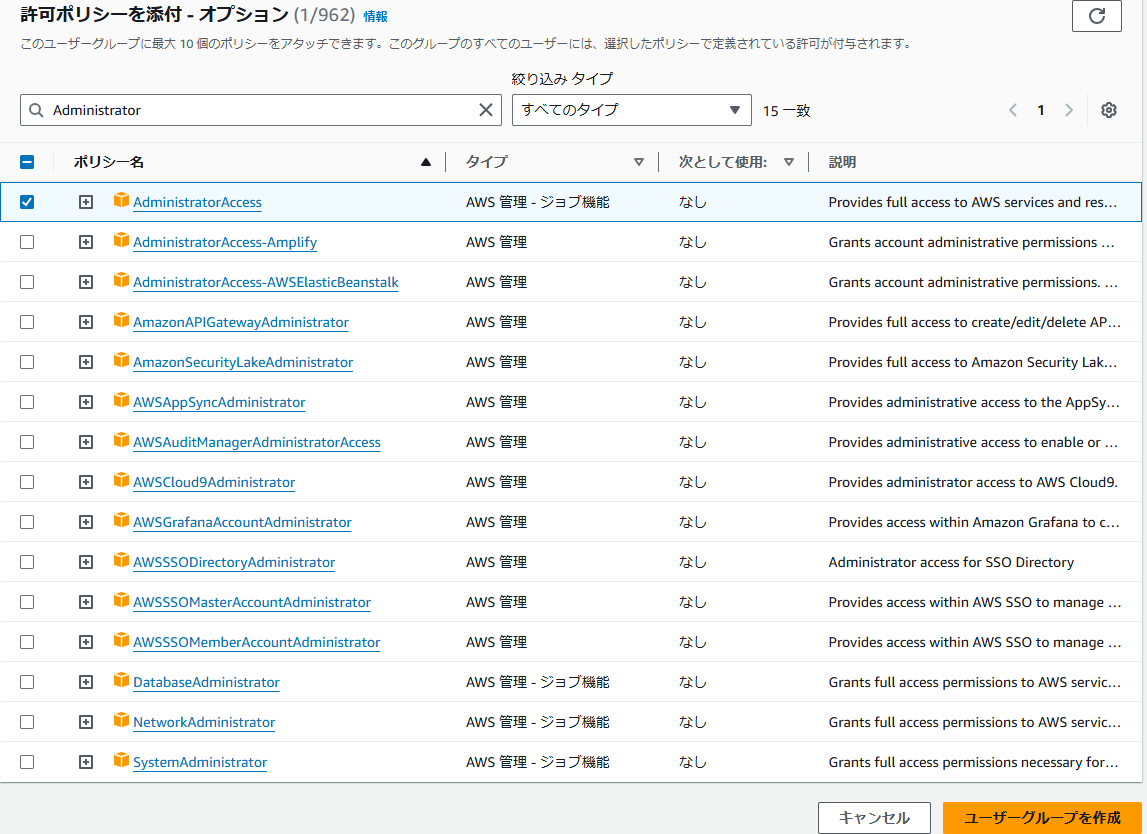
Task: Open the すべてのタイプ filter dropdown
Action: [x=631, y=110]
